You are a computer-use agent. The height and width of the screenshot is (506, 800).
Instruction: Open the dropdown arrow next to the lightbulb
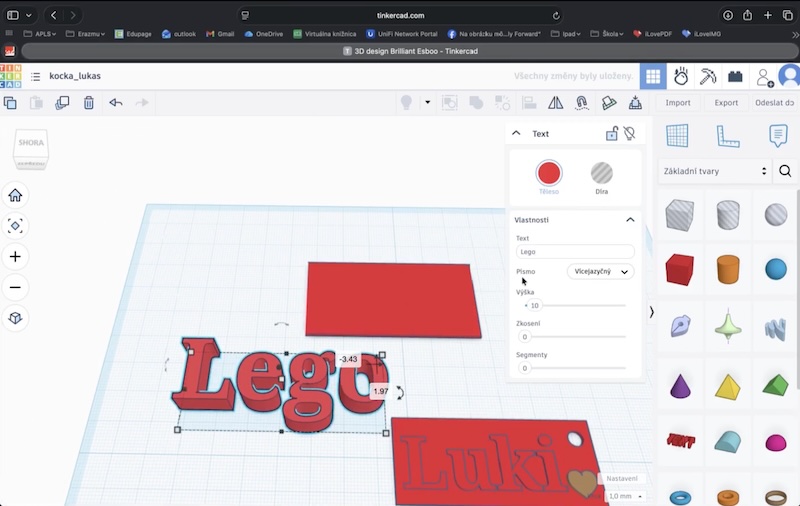click(x=428, y=103)
